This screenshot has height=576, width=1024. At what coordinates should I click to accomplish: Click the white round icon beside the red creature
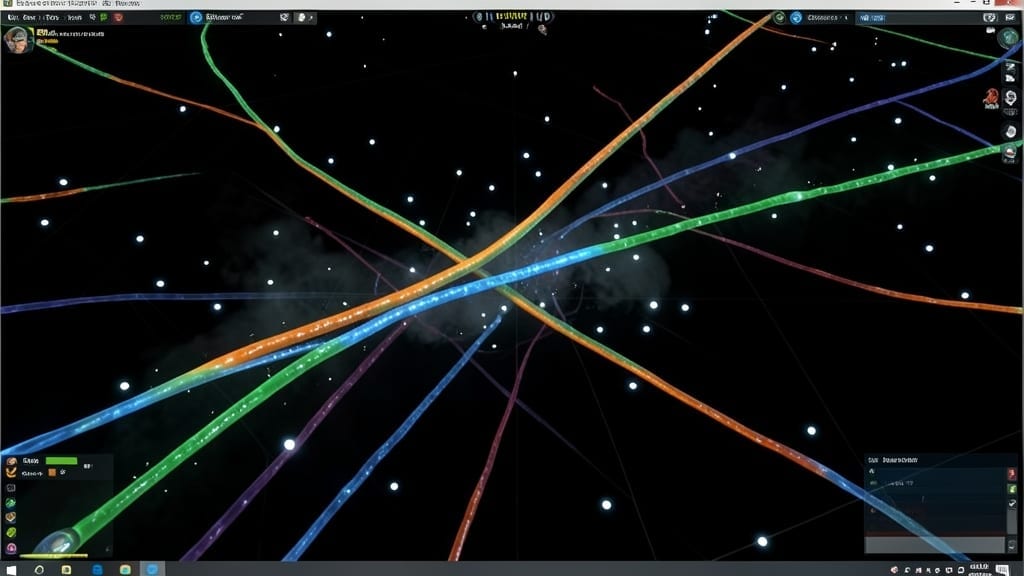(x=1010, y=98)
